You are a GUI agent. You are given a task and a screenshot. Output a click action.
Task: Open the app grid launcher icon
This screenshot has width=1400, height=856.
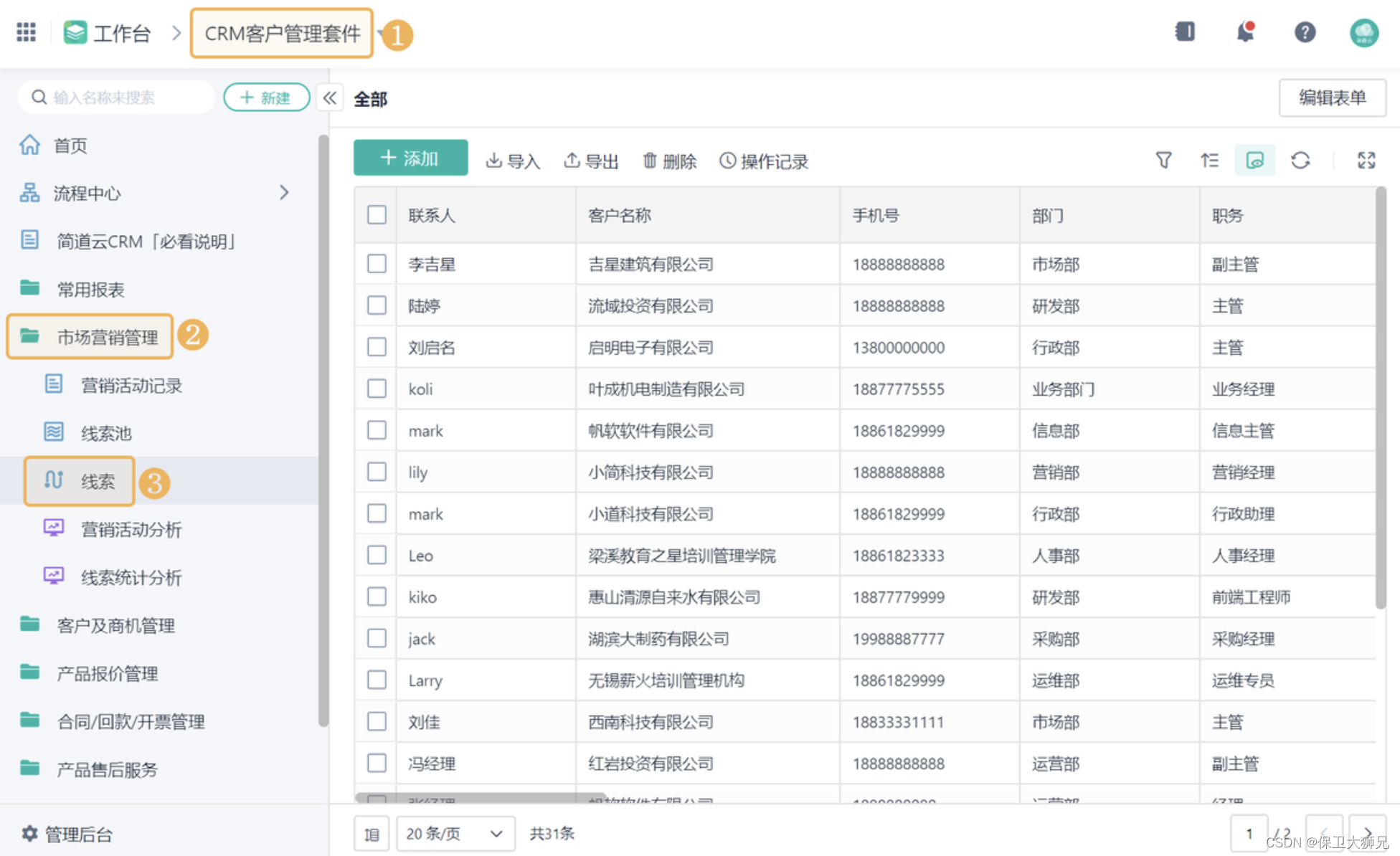(x=27, y=32)
